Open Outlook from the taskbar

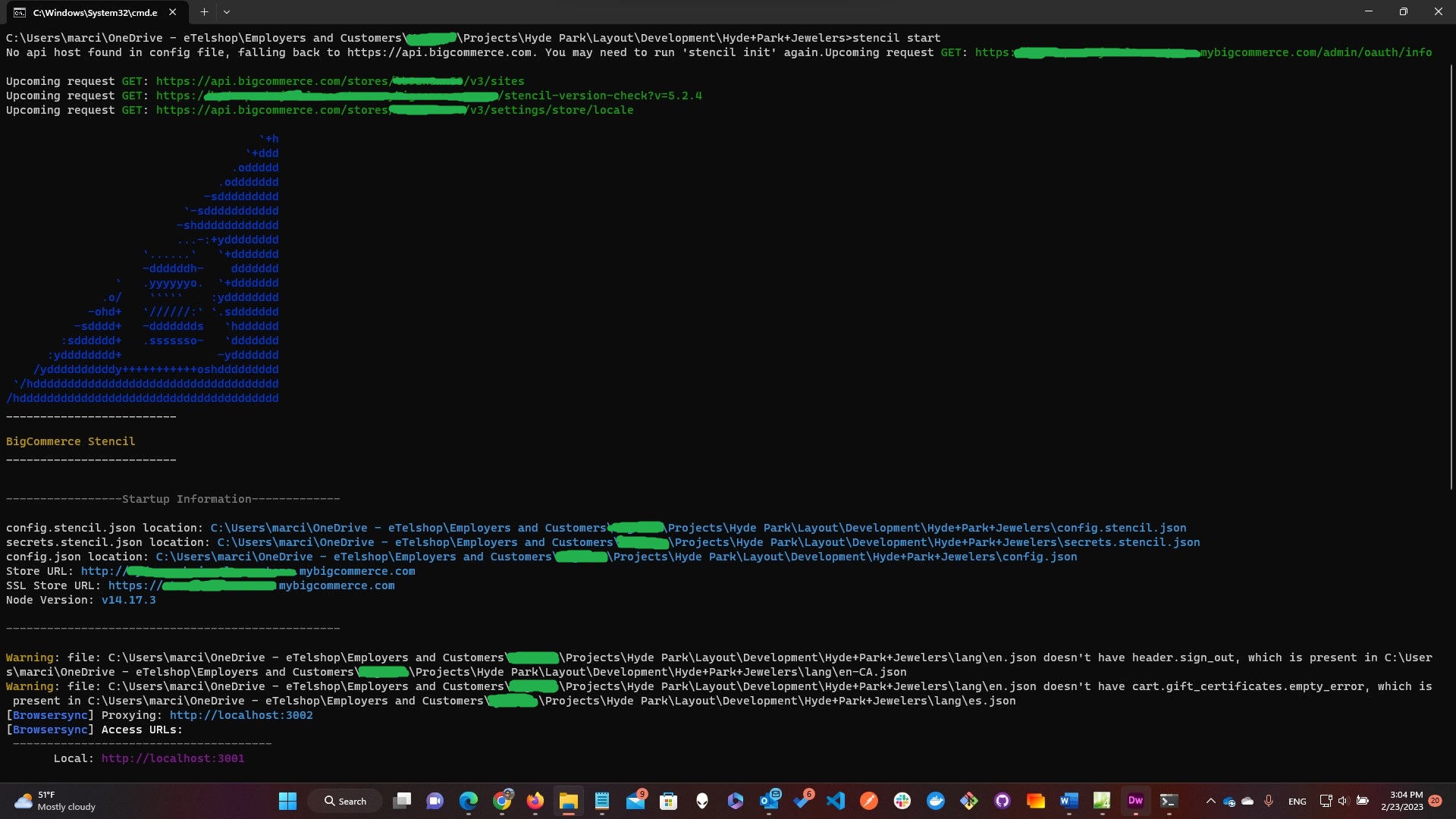click(769, 801)
